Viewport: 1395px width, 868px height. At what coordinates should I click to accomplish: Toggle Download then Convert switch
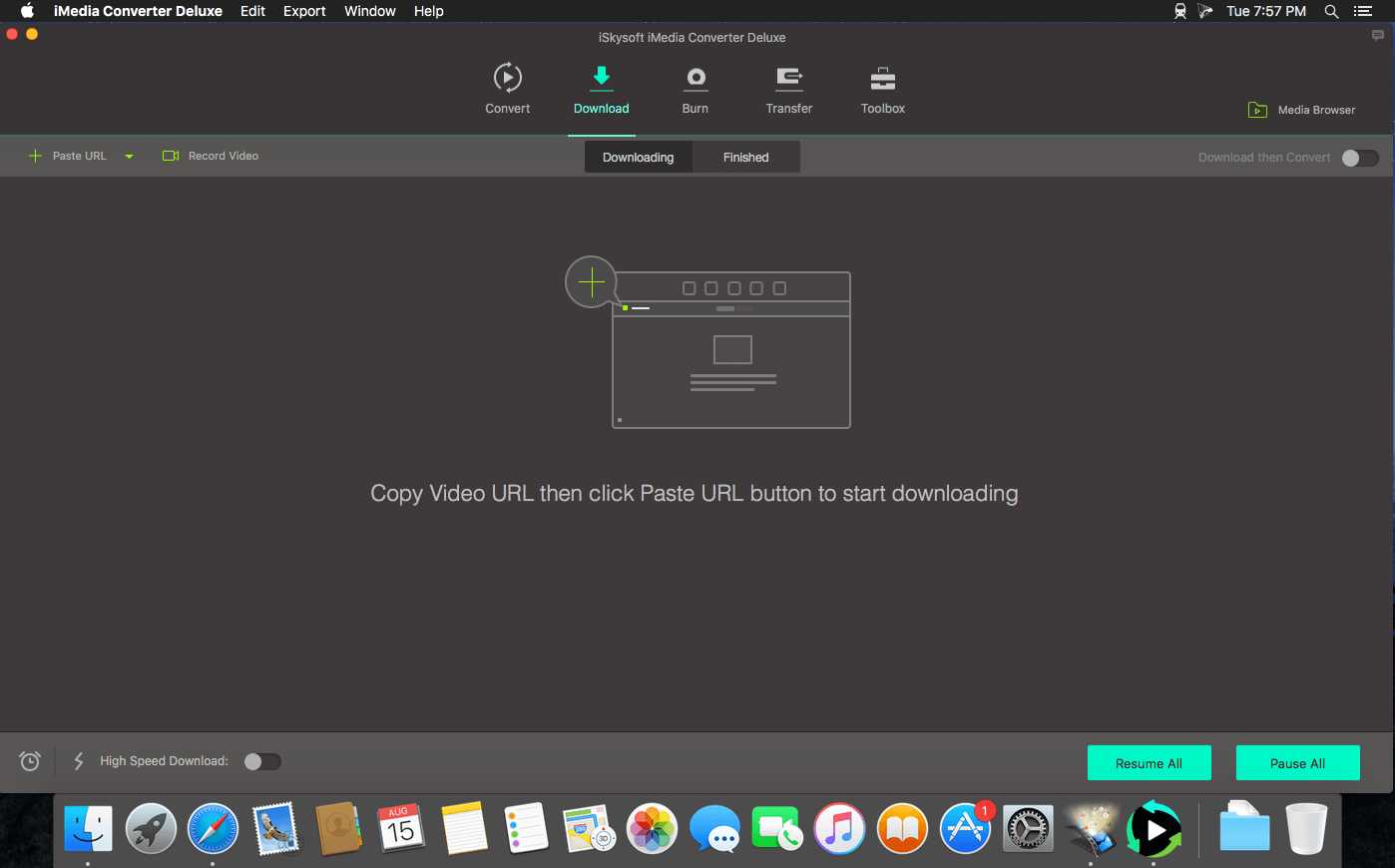[1360, 158]
